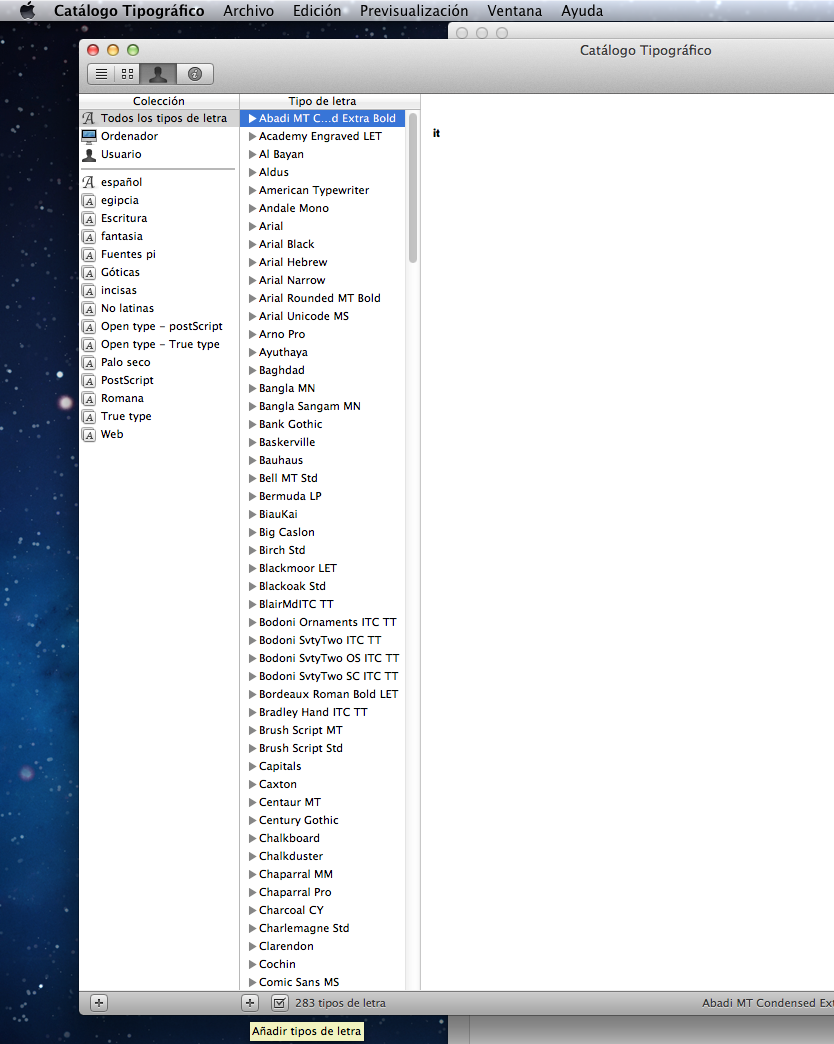Expand the Baskerville font family
Image resolution: width=834 pixels, height=1044 pixels.
coord(252,442)
